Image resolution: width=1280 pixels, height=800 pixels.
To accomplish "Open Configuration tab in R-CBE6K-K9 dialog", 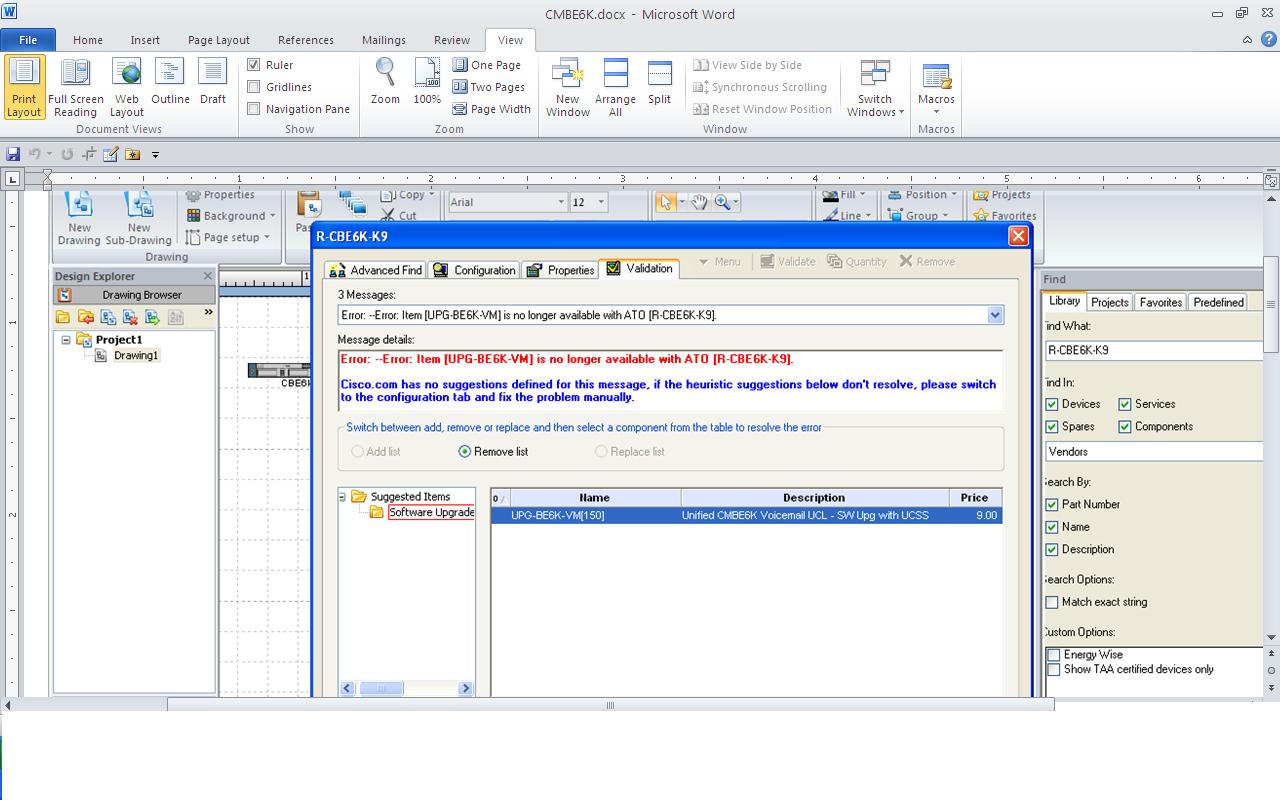I will pyautogui.click(x=474, y=270).
